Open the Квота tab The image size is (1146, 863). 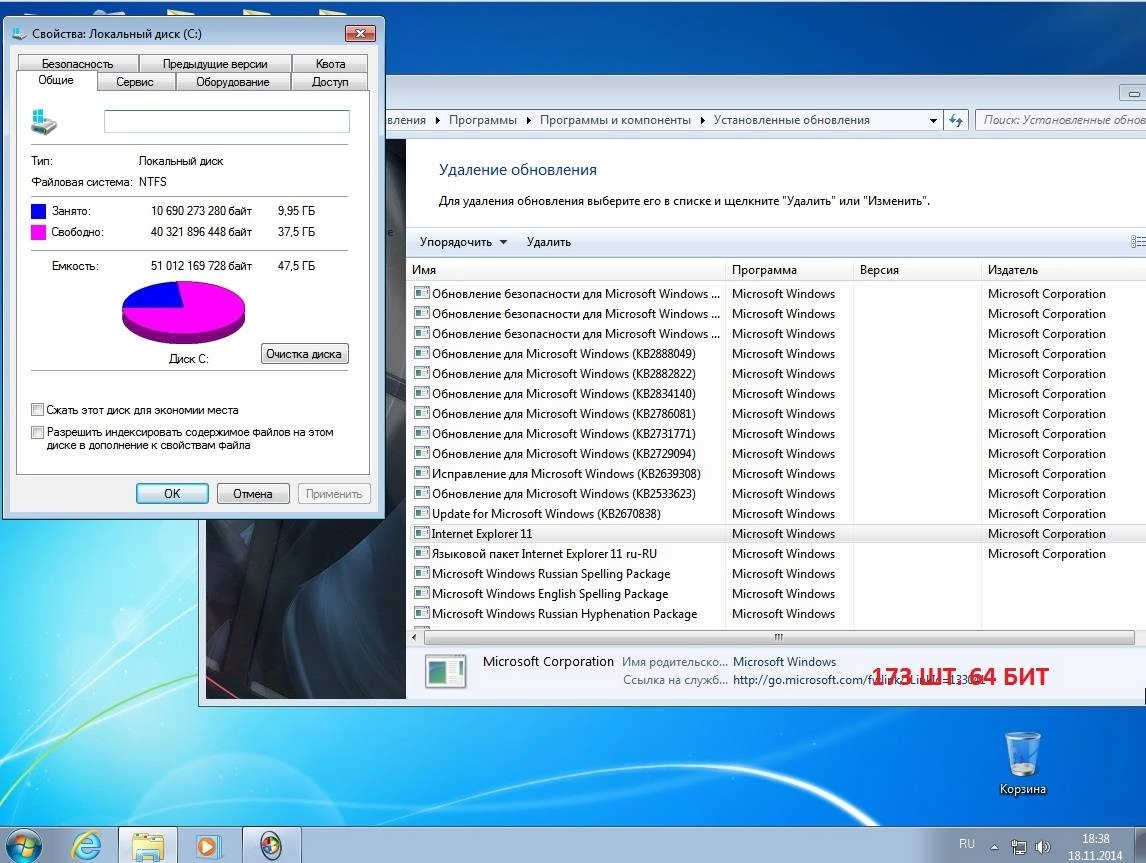coord(330,64)
